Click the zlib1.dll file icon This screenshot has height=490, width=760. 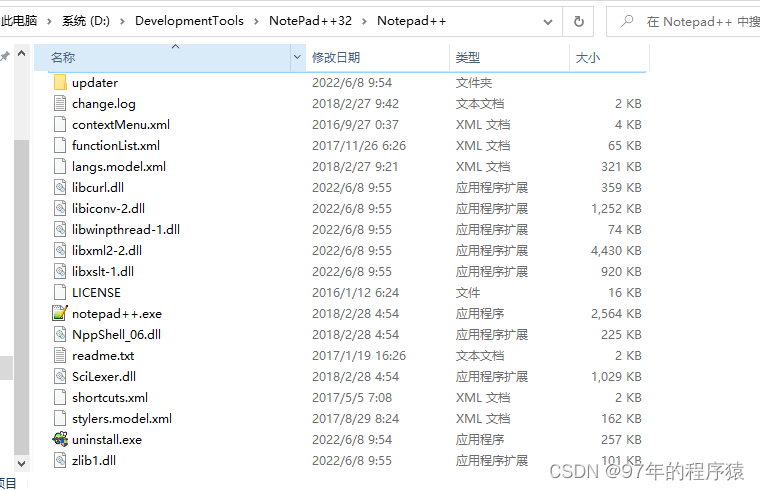point(60,460)
